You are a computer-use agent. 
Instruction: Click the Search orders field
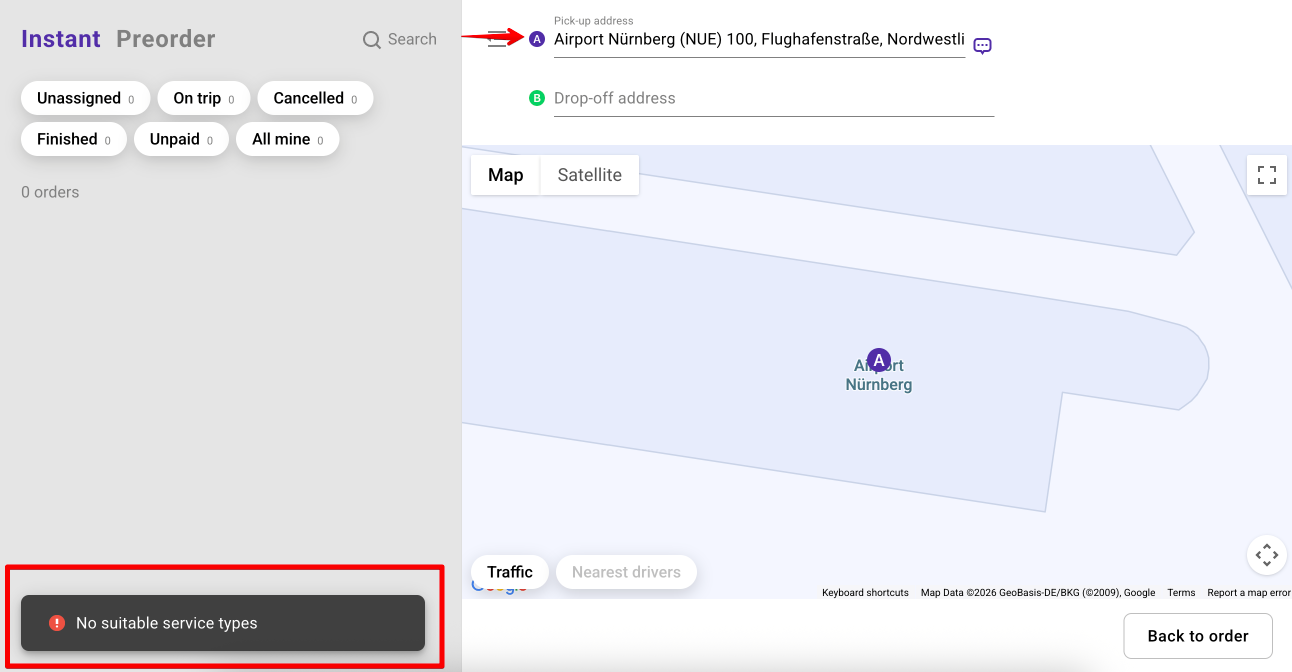point(400,39)
